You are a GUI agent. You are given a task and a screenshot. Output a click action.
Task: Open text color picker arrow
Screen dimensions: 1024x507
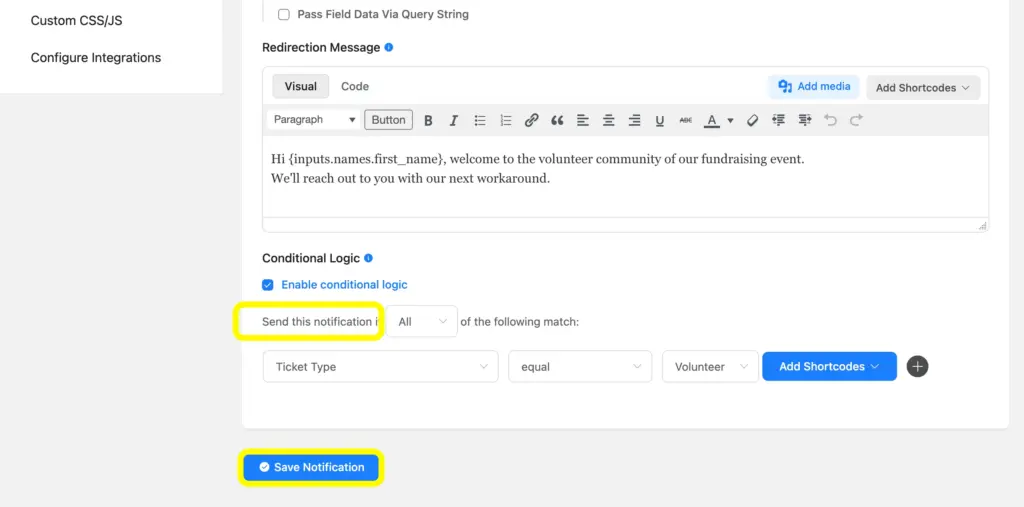click(x=730, y=120)
